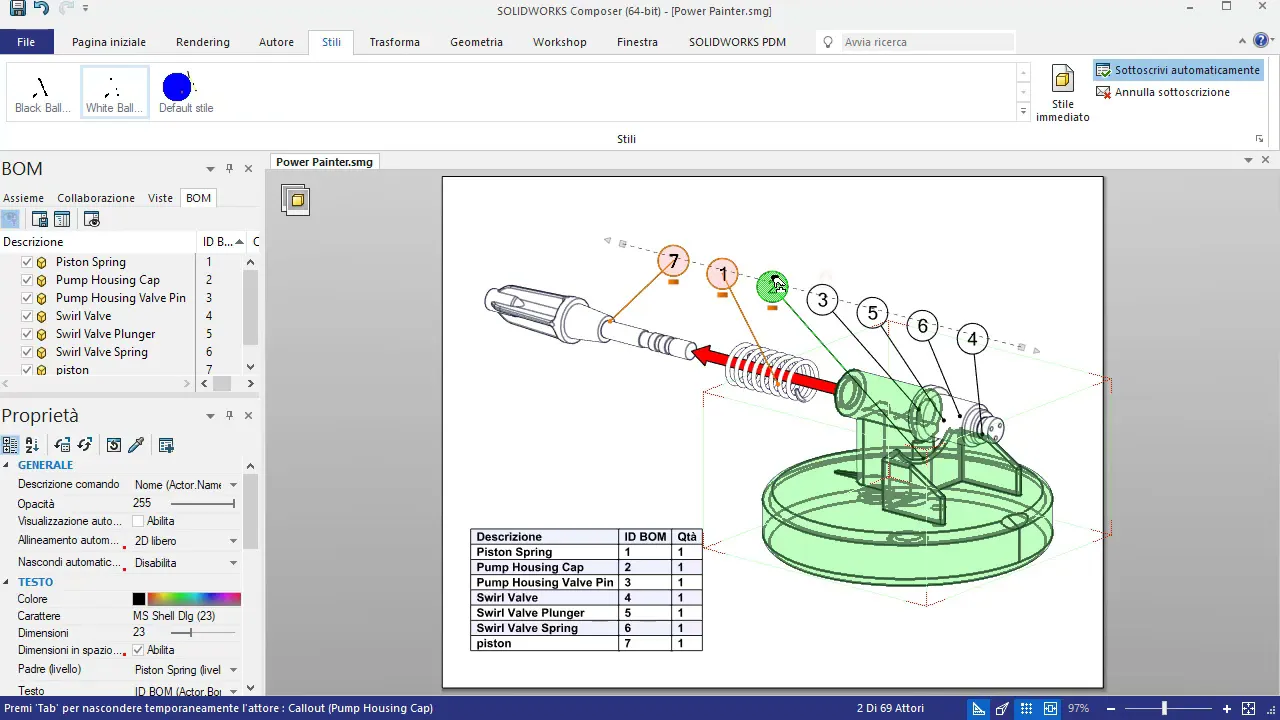Click the four-arrow fit icon right of the zoom slider
This screenshot has height=720, width=1280.
1248,709
